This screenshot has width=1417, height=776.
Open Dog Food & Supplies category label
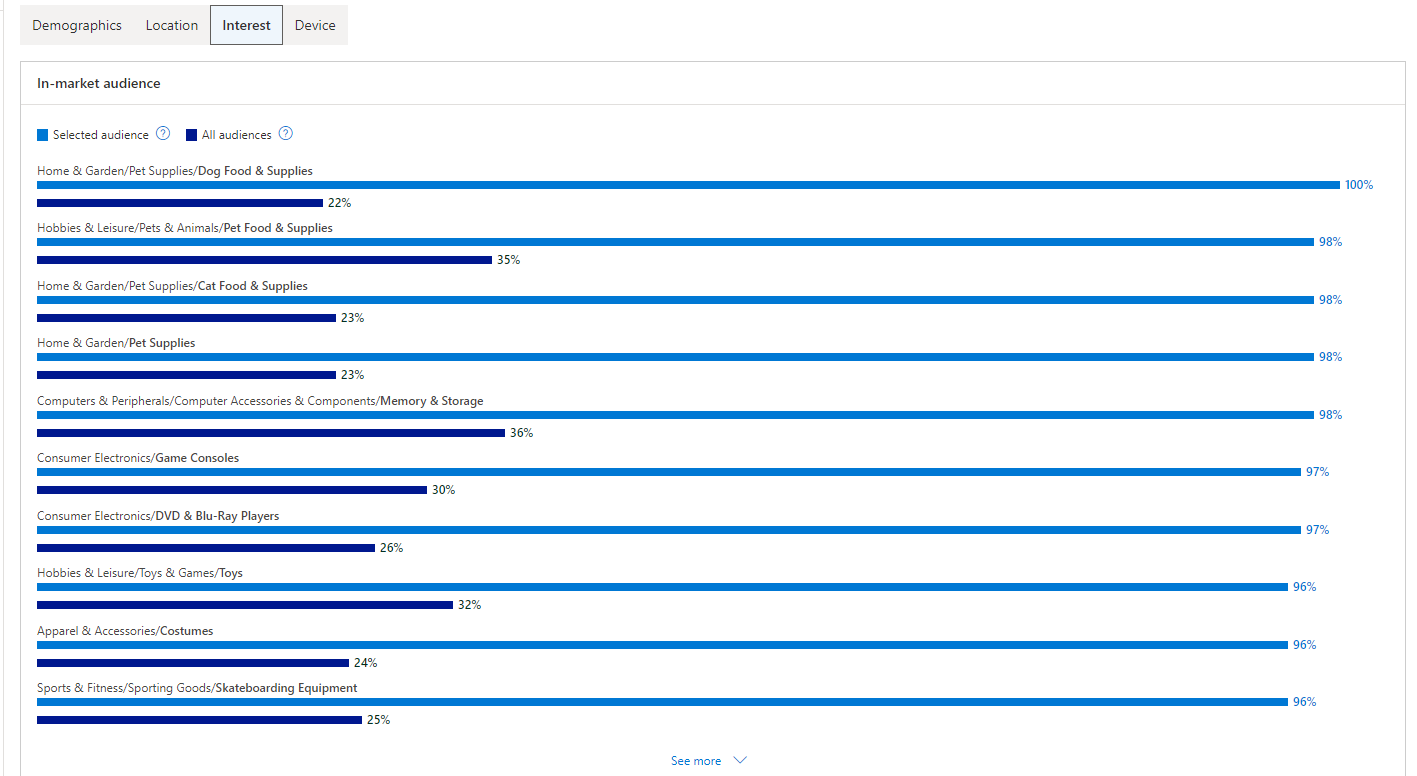click(x=174, y=170)
